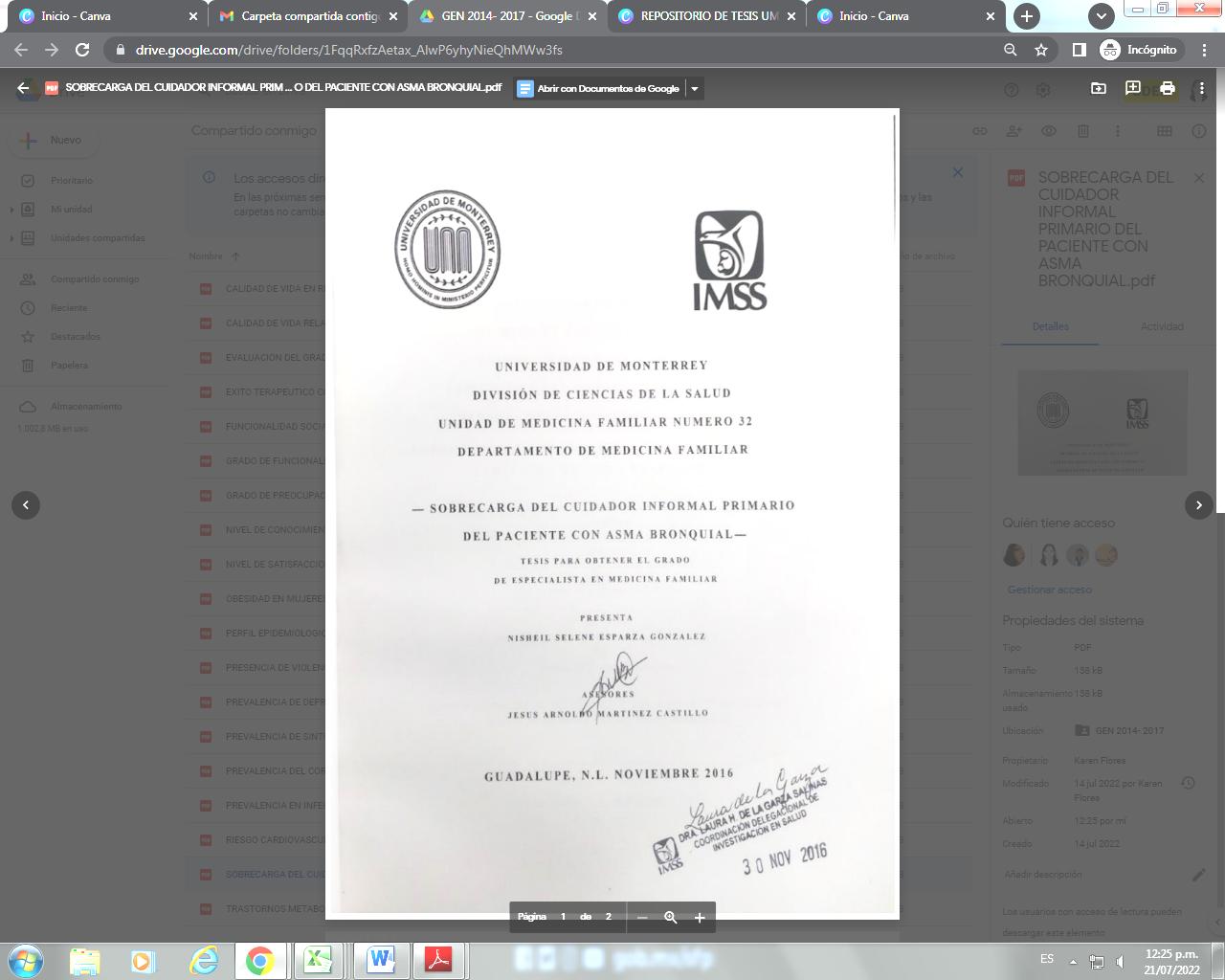Open Windows Explorer from the taskbar
This screenshot has width=1225, height=980.
(x=84, y=960)
